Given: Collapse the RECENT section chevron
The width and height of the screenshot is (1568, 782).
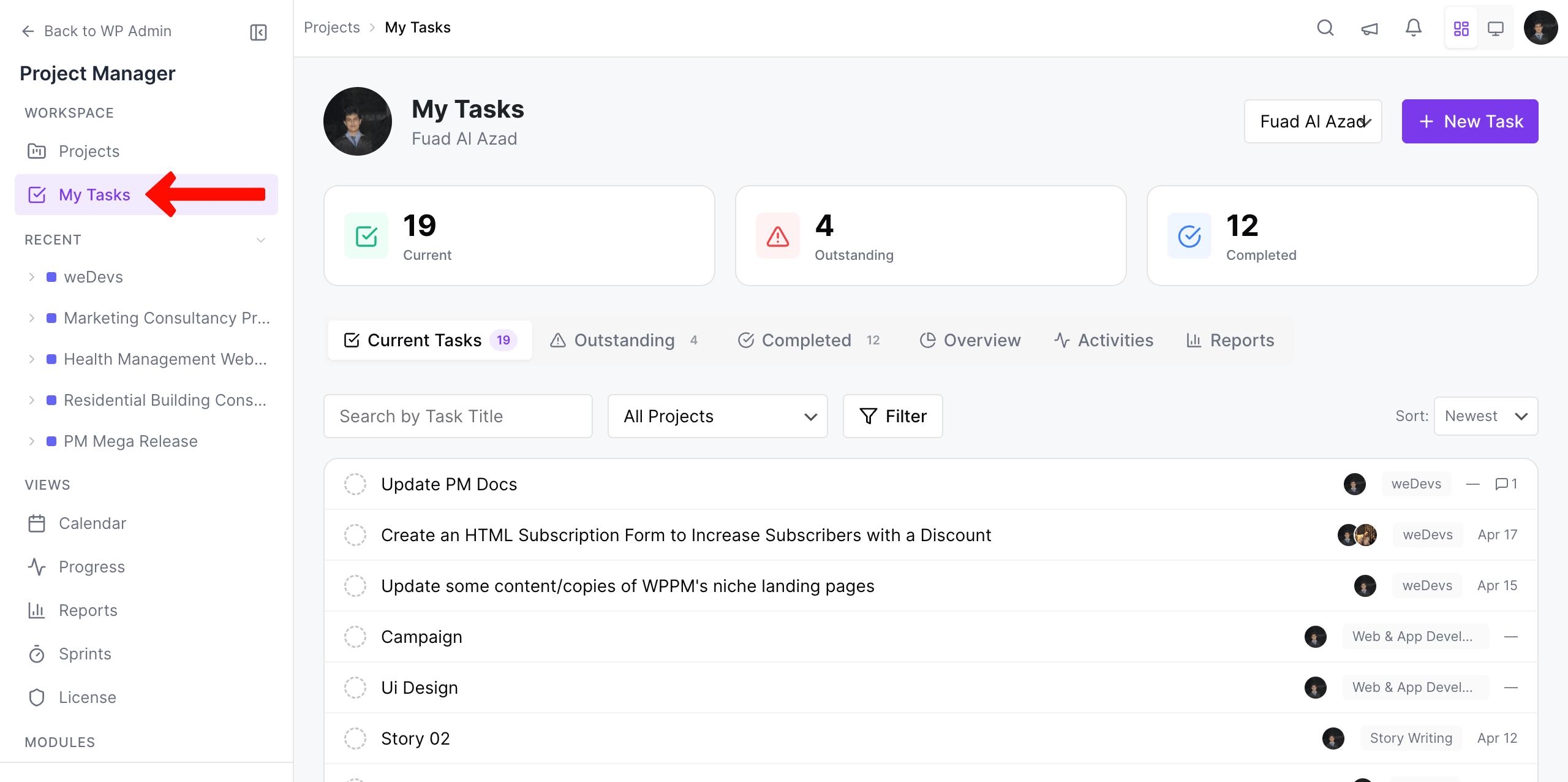Looking at the screenshot, I should [x=261, y=240].
